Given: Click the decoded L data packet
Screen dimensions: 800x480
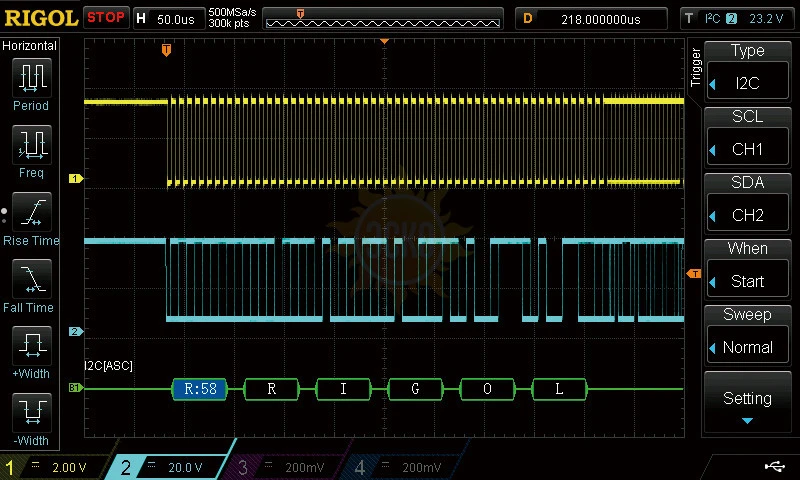Looking at the screenshot, I should point(559,389).
